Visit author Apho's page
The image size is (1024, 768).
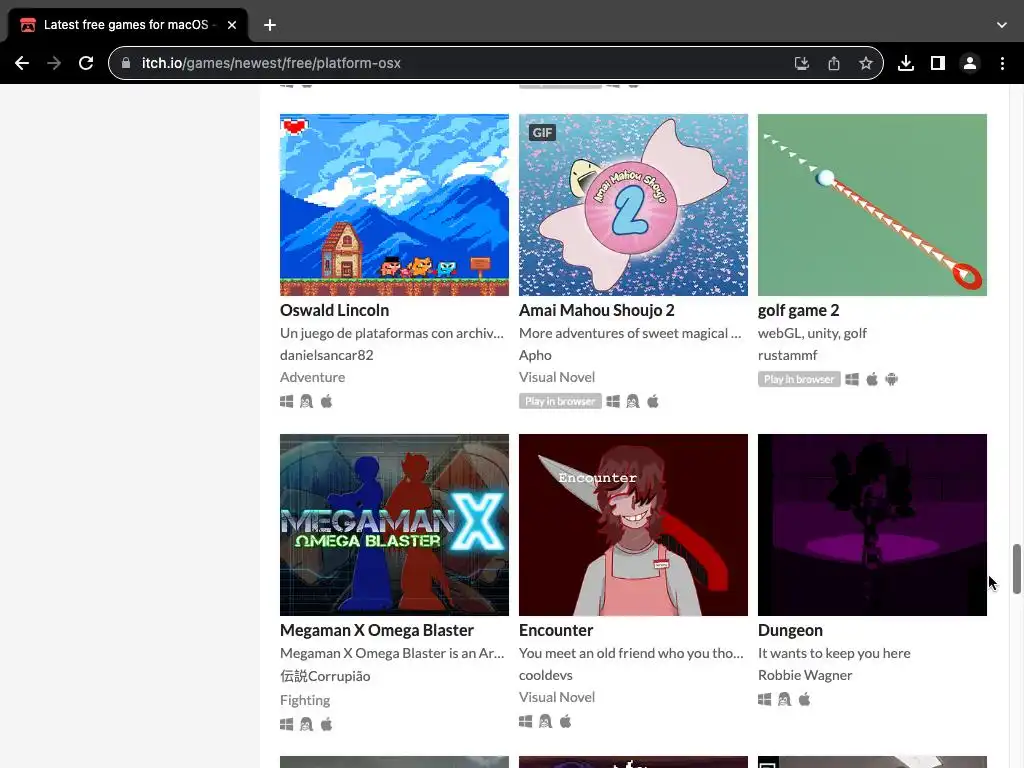point(535,355)
